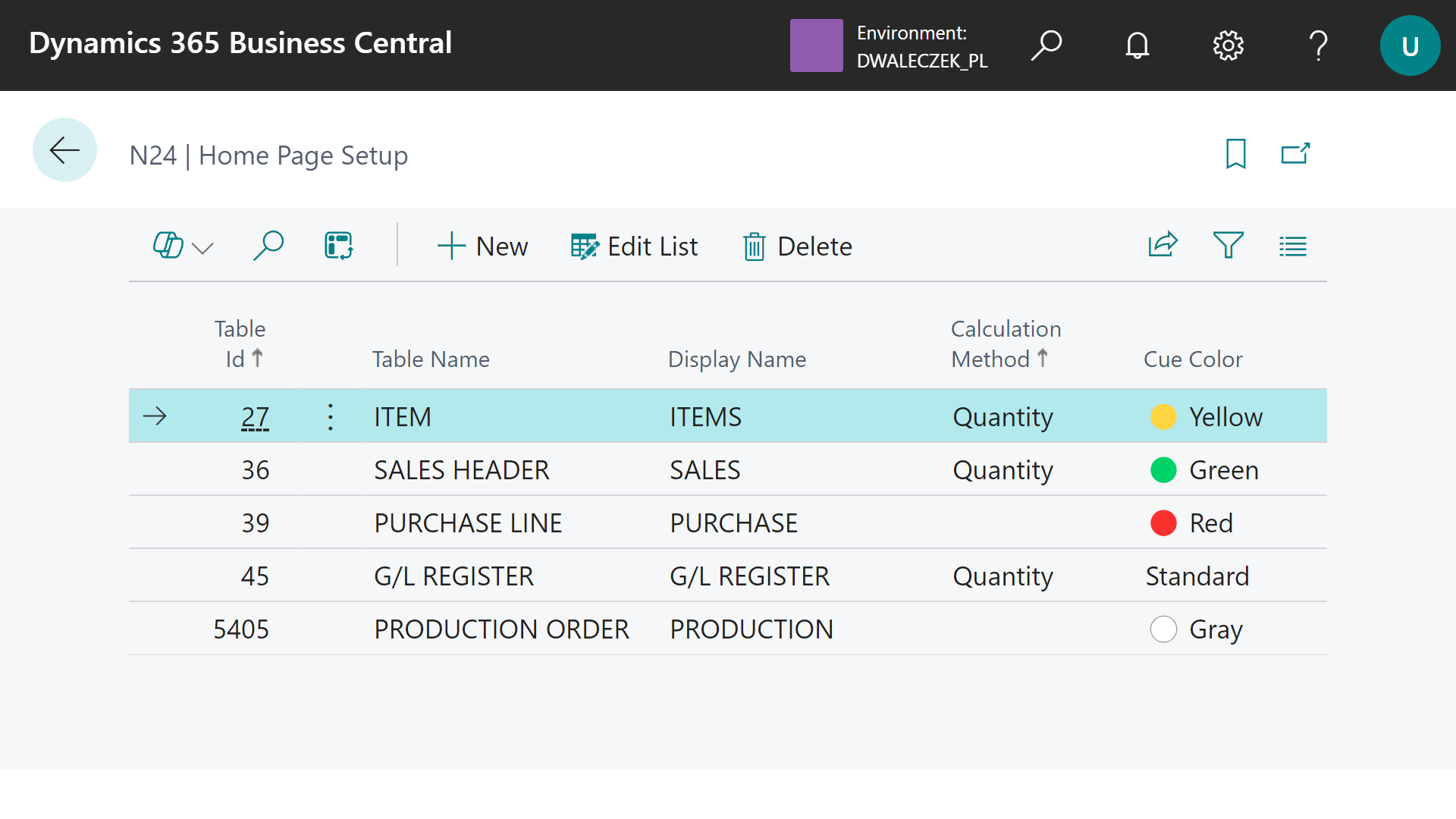This screenshot has height=819, width=1456.
Task: Click Quantity in the G/L REGISTER row
Action: tap(1003, 576)
